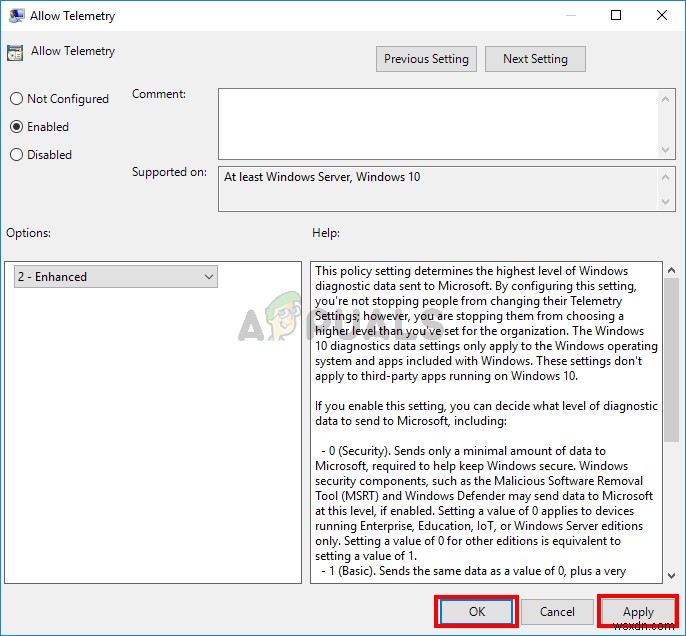Viewport: 686px width, 636px height.
Task: Open the 2 - Enhanced telemetry dropdown
Action: [116, 277]
